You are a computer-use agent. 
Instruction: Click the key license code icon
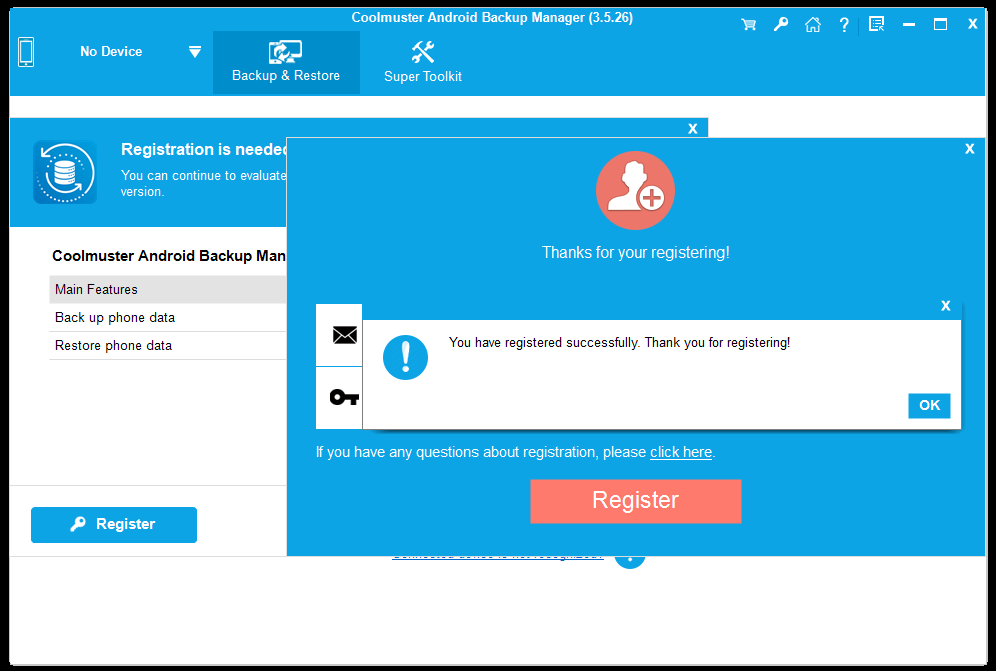[x=344, y=397]
